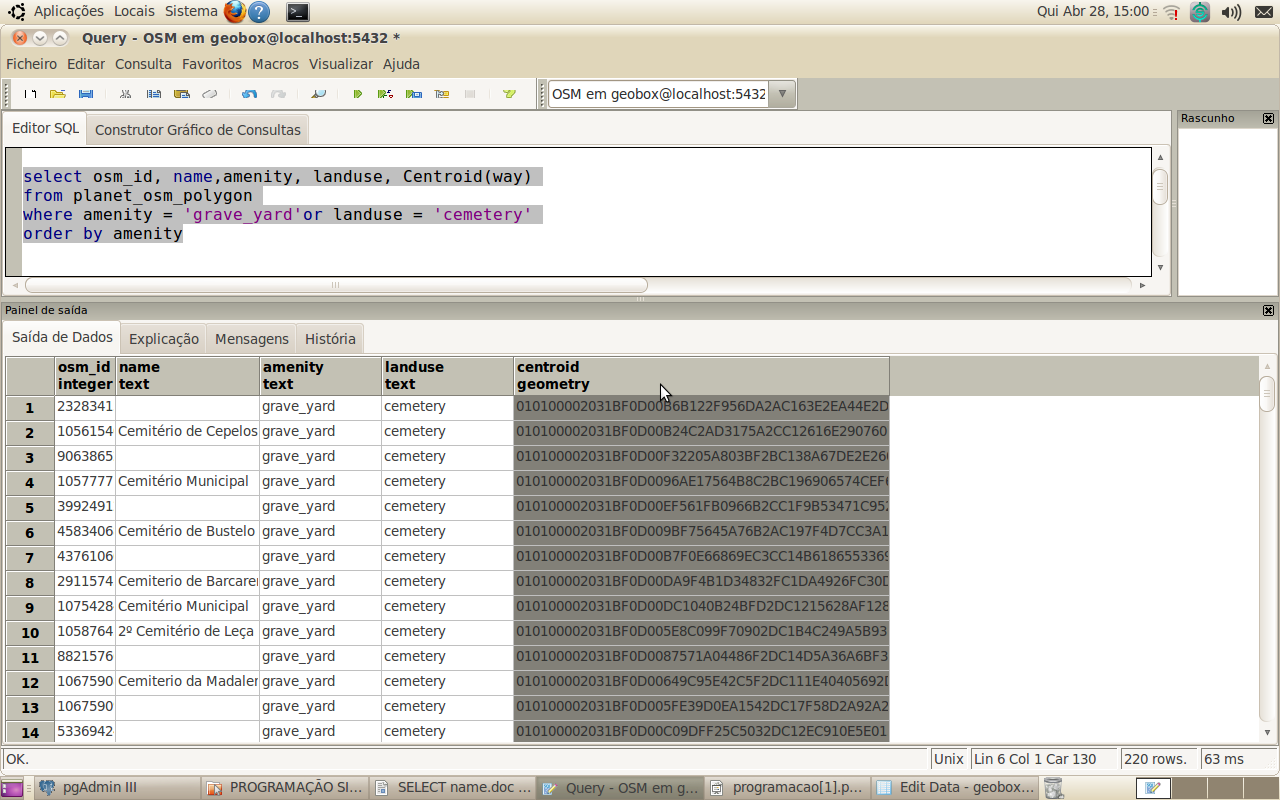Redo change in query editor
The image size is (1280, 800).
pyautogui.click(x=278, y=94)
